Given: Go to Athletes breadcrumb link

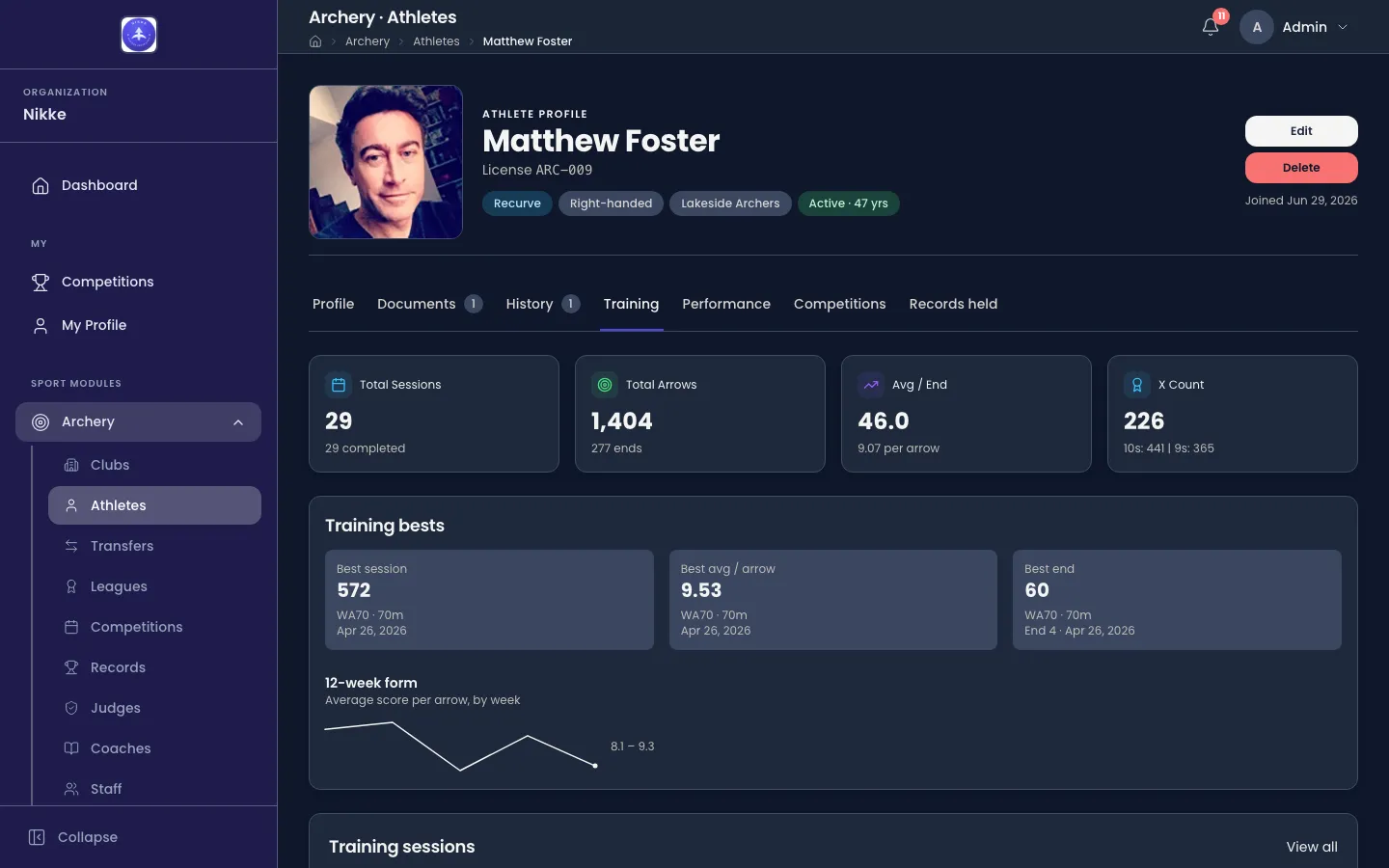Looking at the screenshot, I should pos(436,41).
